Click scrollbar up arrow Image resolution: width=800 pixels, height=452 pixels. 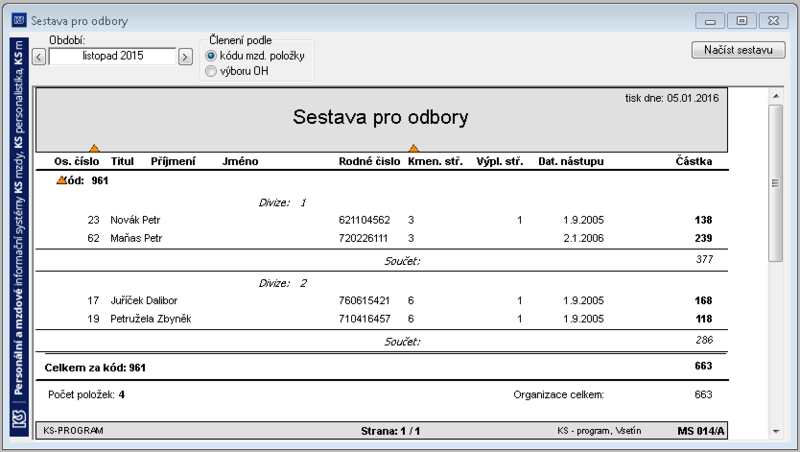click(x=776, y=96)
